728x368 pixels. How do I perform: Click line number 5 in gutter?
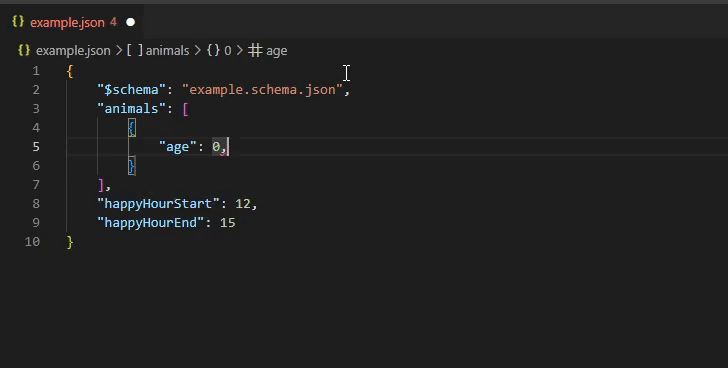pyautogui.click(x=36, y=147)
